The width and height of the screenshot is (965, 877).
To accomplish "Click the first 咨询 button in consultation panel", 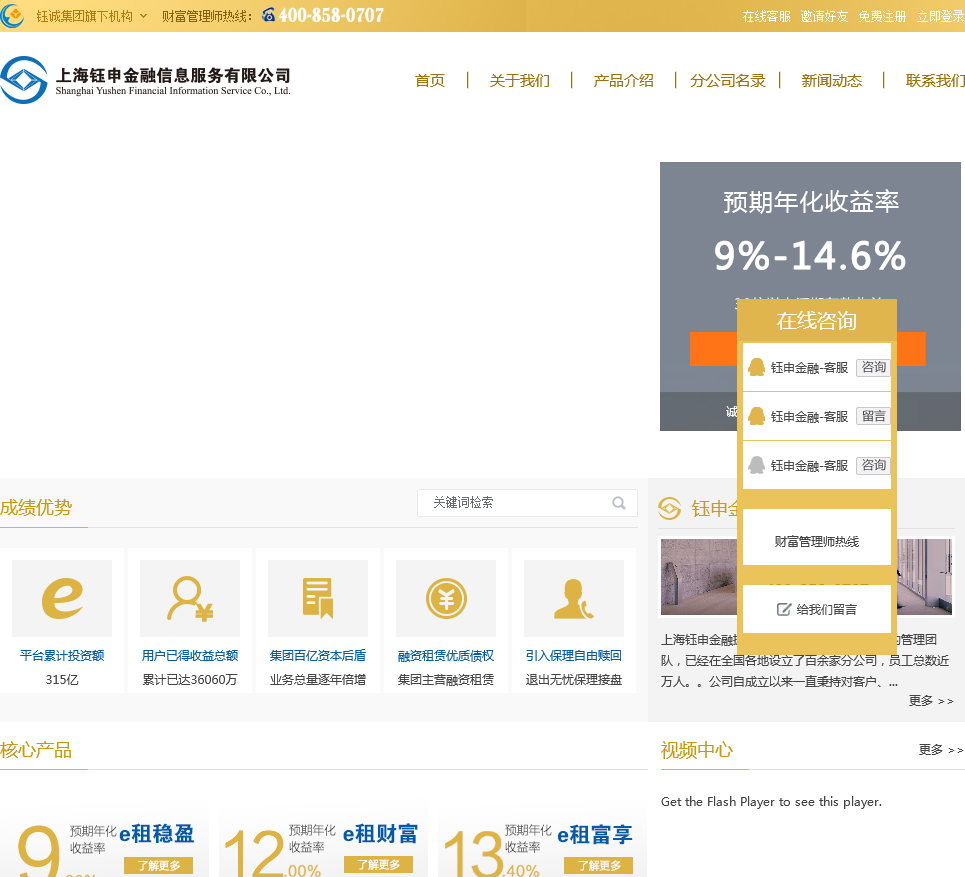I will 873,367.
